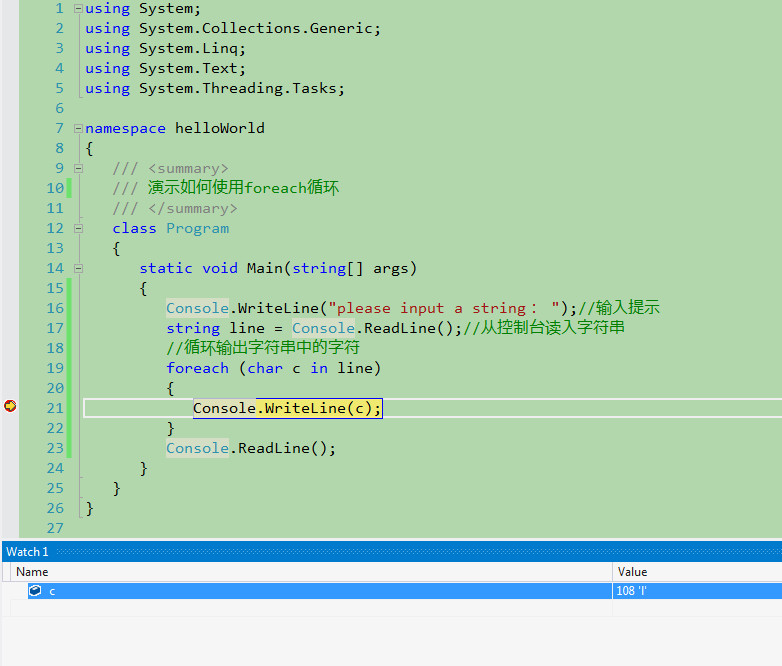Click line number 27 in the gutter
Screen dimensions: 782x666
pos(55,528)
